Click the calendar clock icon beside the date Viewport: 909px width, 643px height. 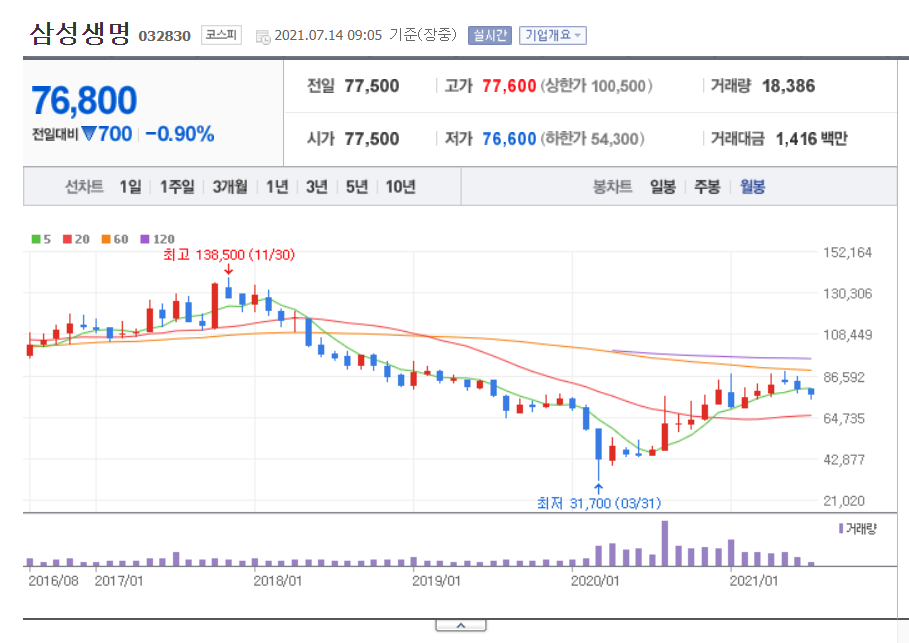[x=263, y=37]
